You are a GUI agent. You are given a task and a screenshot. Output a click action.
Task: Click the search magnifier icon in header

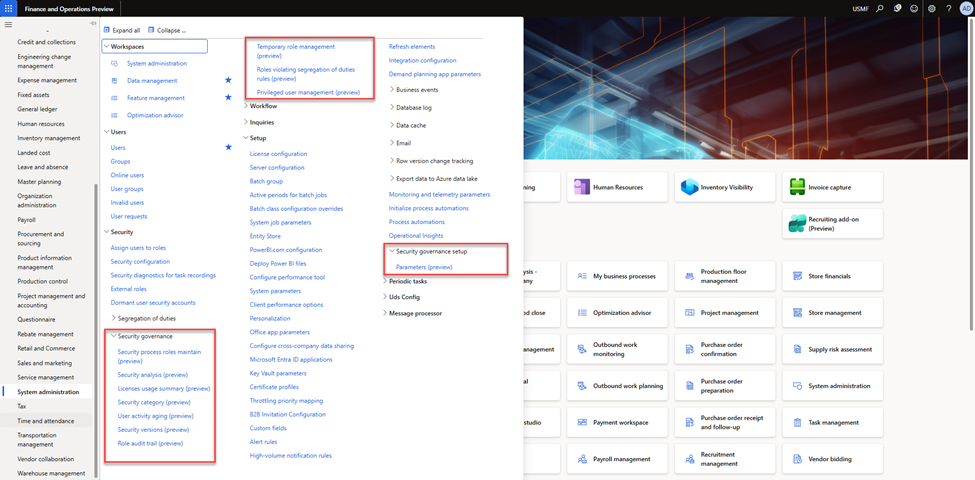(x=879, y=8)
